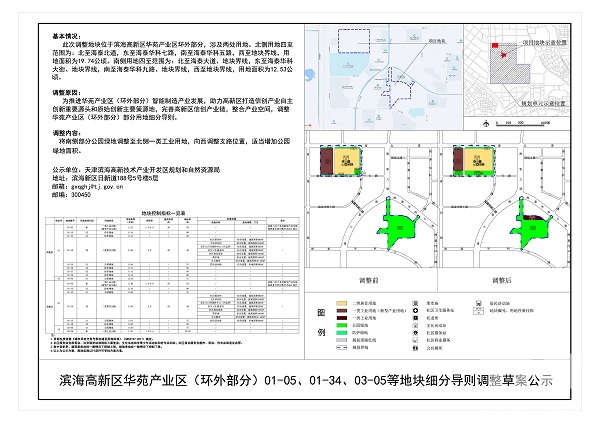Click the 图例 legend title
This screenshot has height=423, width=600.
321,322
